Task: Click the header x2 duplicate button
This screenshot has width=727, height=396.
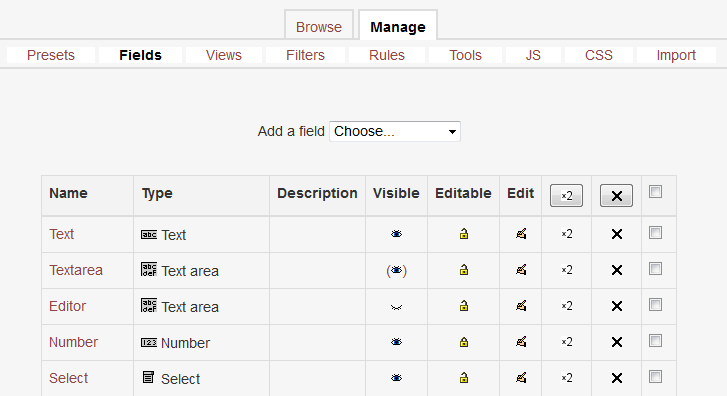Action: click(566, 195)
